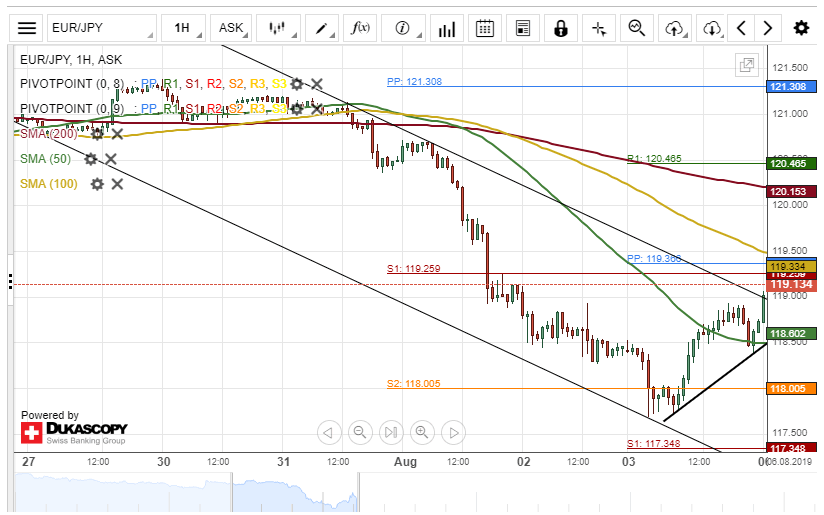
Task: Remove the SMA (50) indicator
Action: [110, 159]
